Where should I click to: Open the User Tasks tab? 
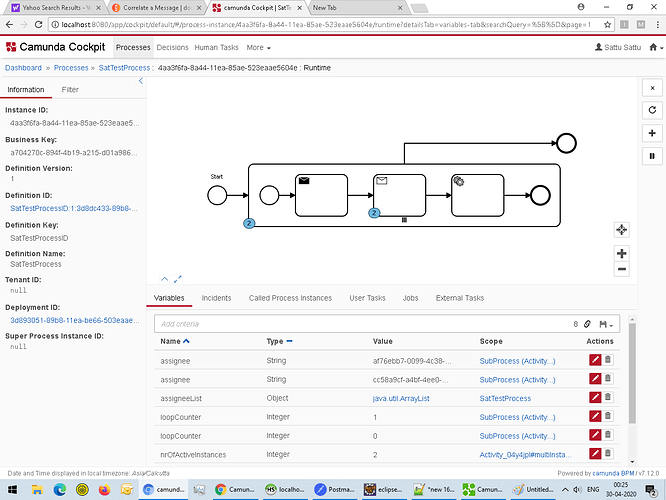(x=367, y=298)
